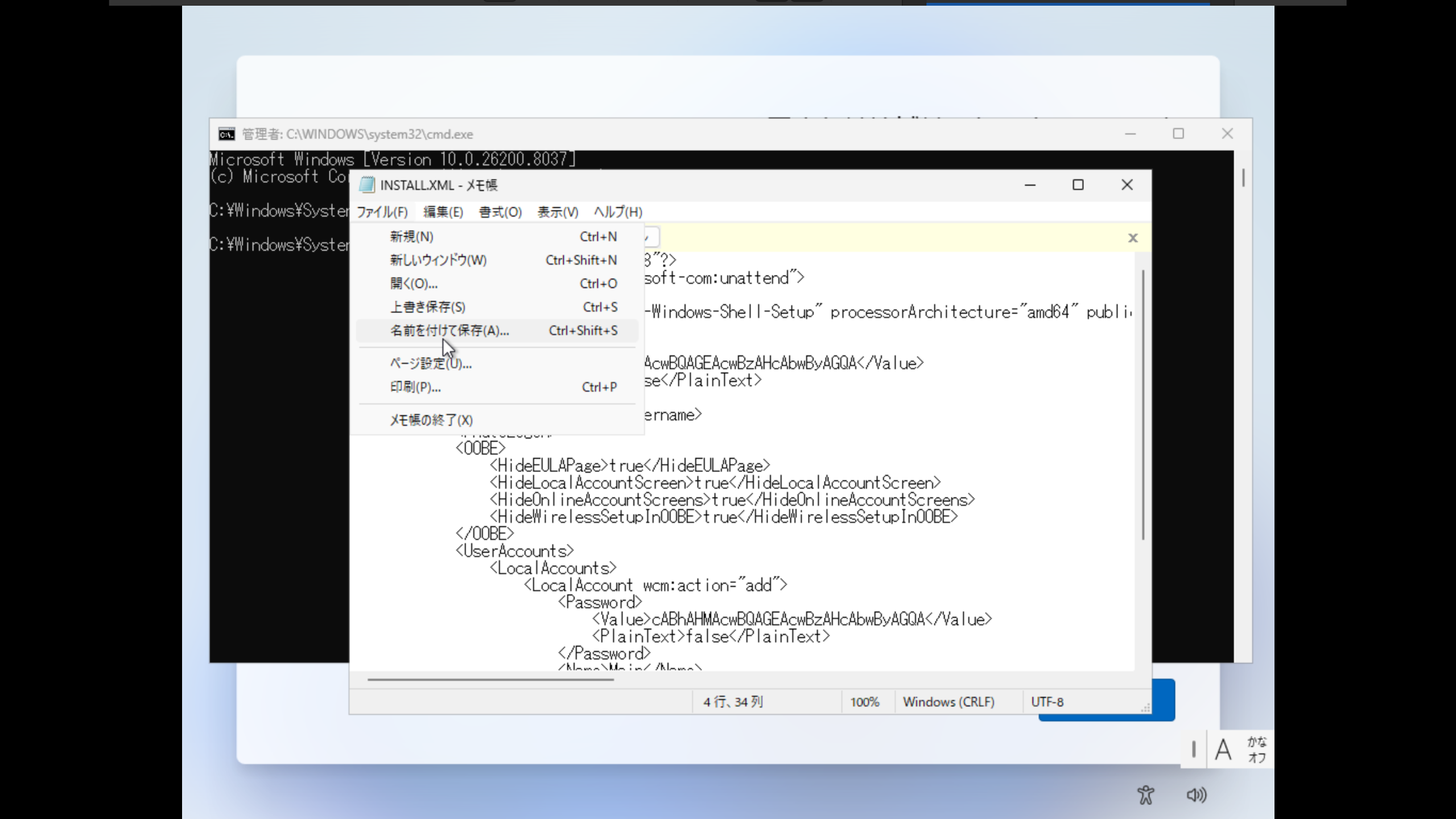The image size is (1456, 819).
Task: Open the 編集(E) menu
Action: 443,212
